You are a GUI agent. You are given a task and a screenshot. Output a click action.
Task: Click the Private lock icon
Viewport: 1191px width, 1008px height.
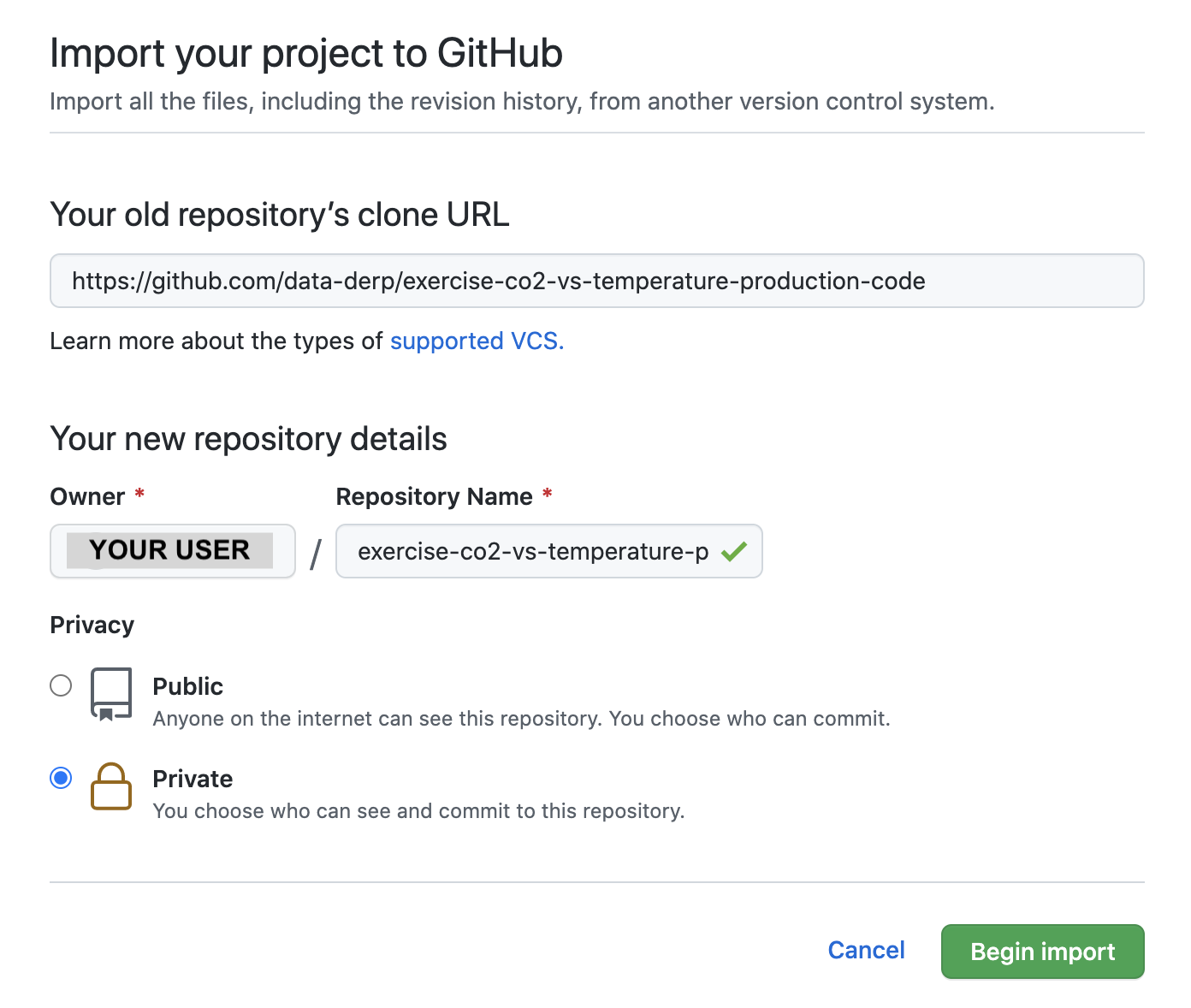(111, 786)
